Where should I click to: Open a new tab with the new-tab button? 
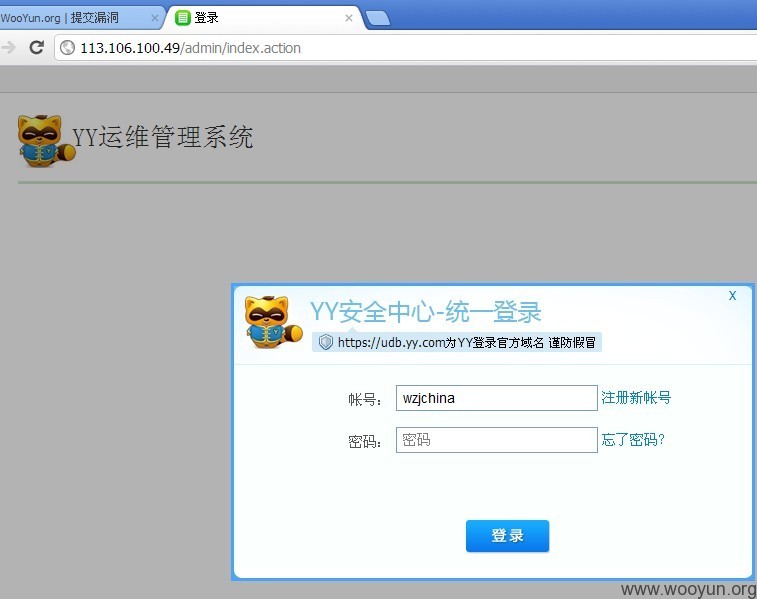click(x=378, y=18)
